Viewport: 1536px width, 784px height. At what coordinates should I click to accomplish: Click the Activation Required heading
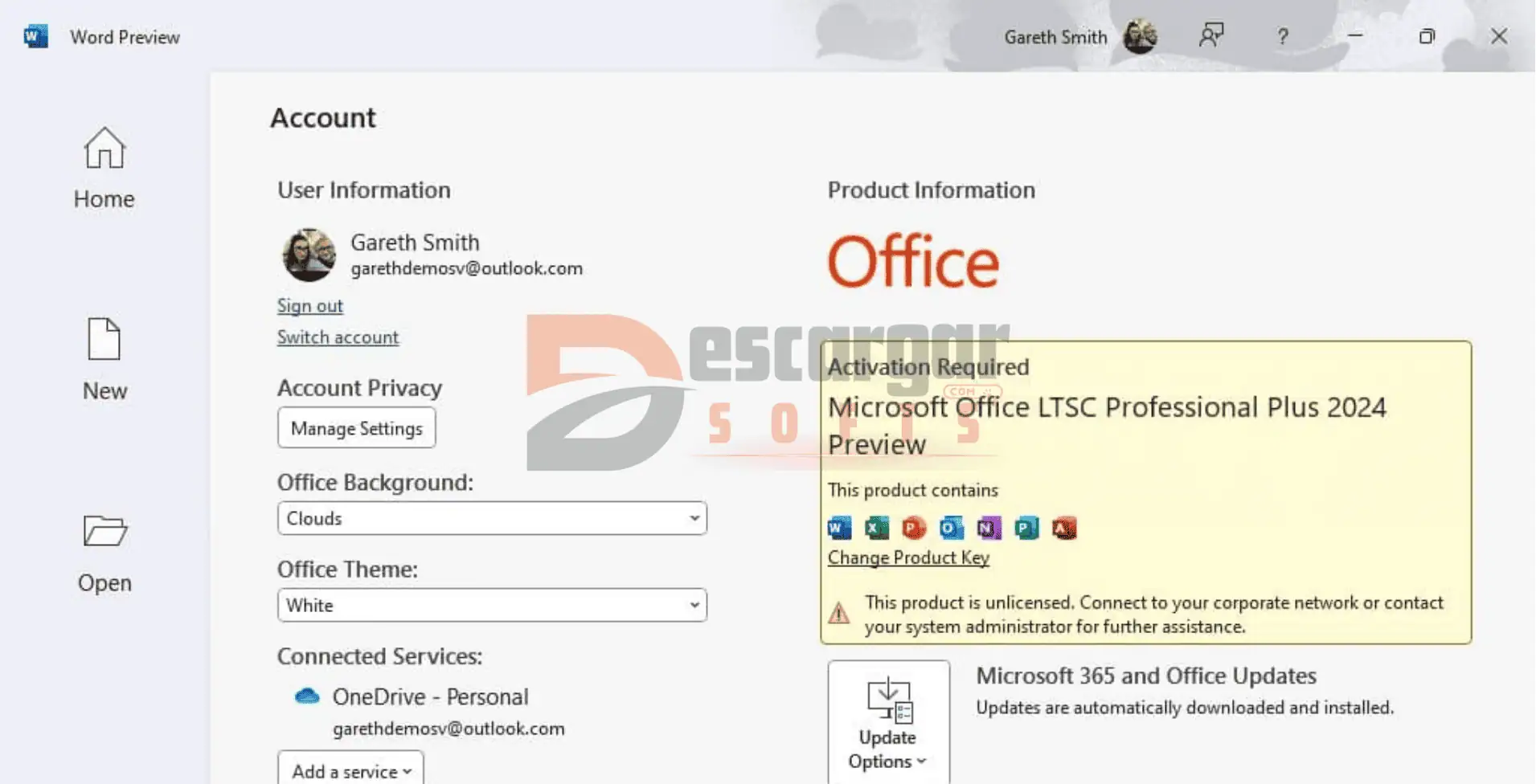(928, 367)
